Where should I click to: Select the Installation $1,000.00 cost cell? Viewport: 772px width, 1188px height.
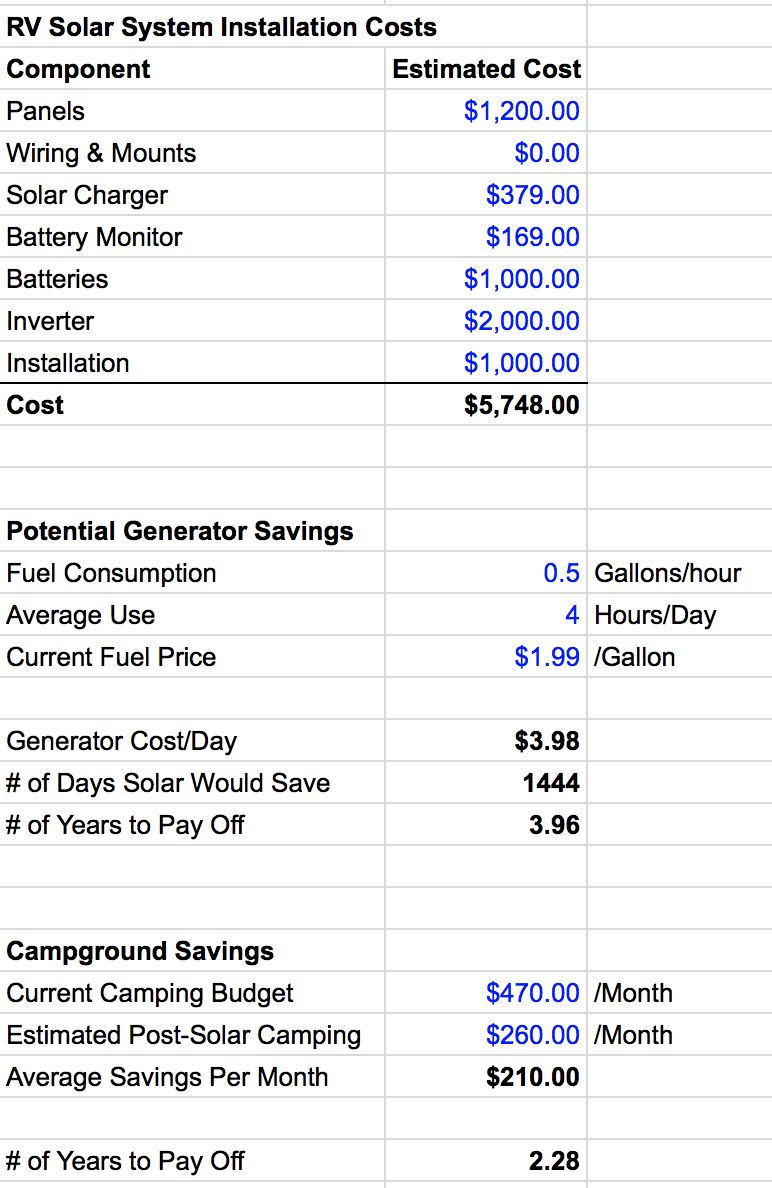[x=521, y=363]
